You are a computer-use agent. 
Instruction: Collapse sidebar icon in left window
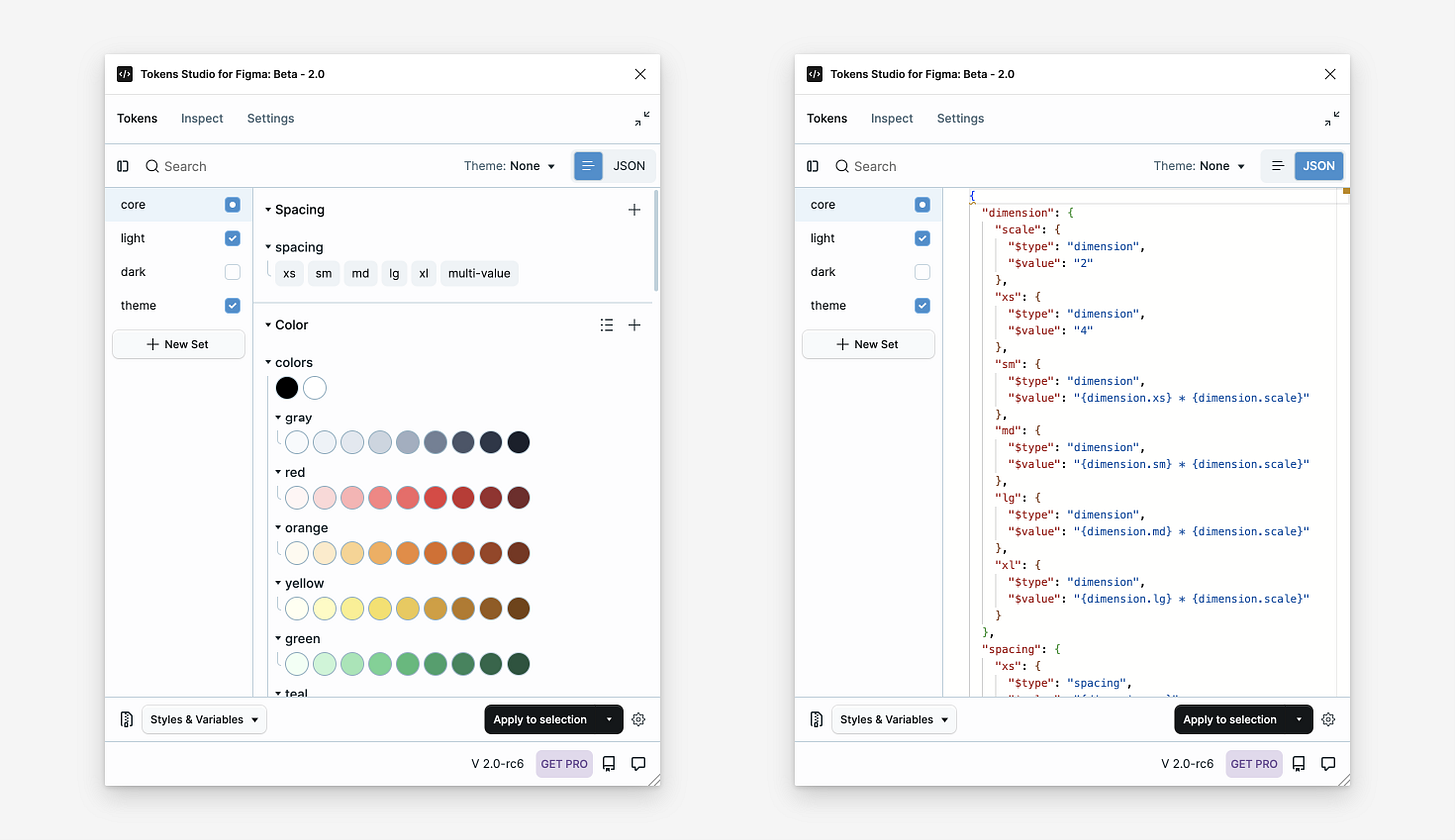pyautogui.click(x=123, y=166)
